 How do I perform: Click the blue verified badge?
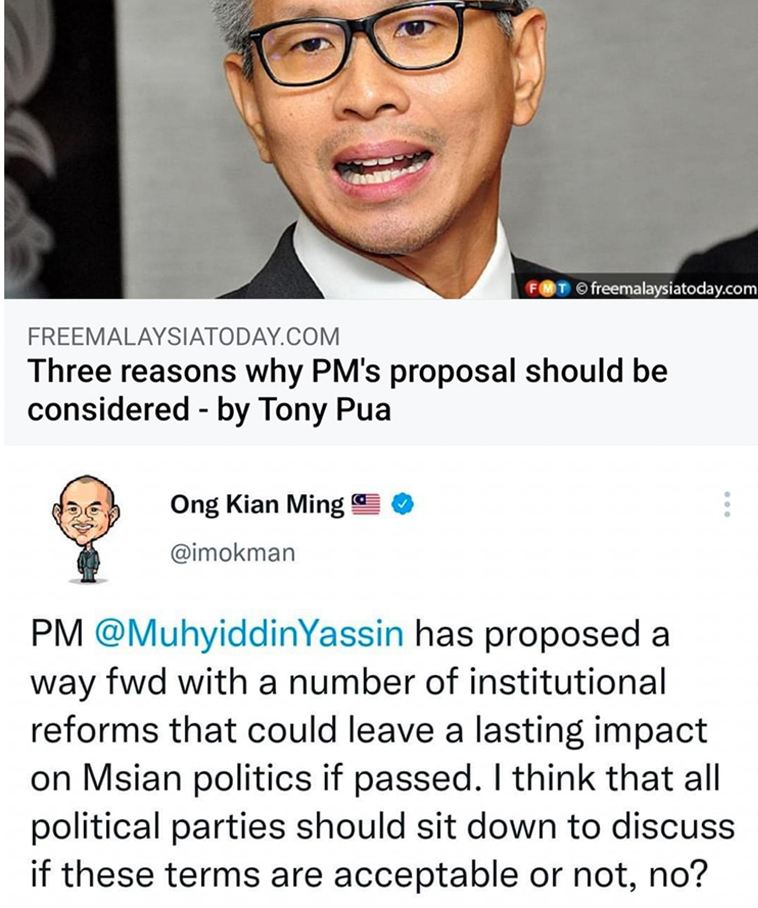click(x=402, y=504)
